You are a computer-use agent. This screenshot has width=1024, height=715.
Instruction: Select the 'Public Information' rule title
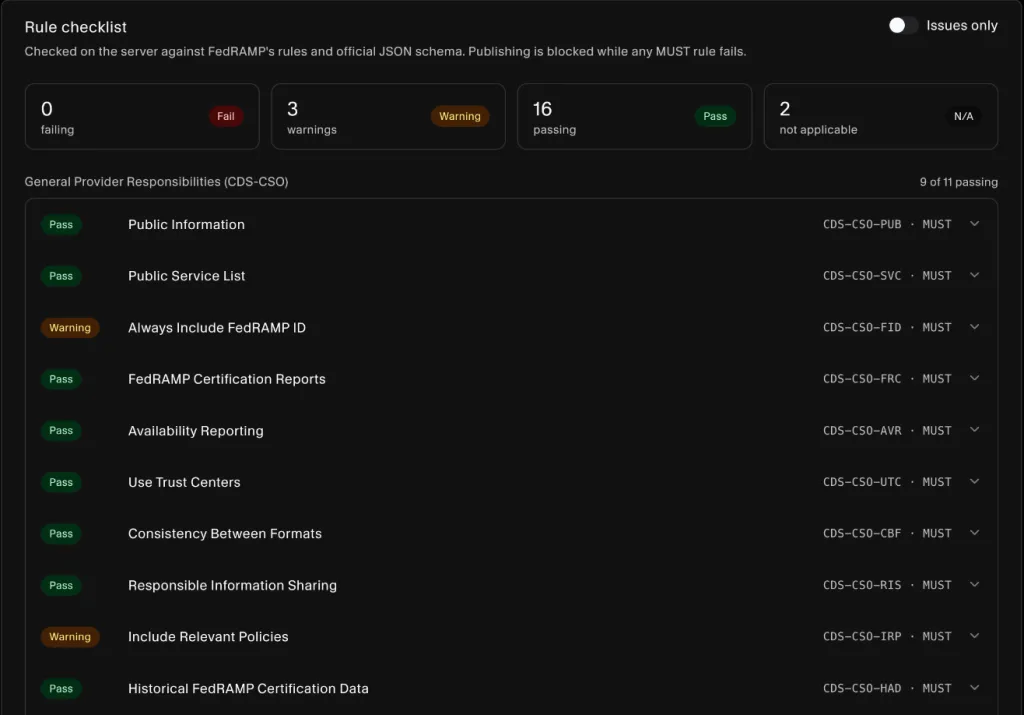(x=186, y=225)
